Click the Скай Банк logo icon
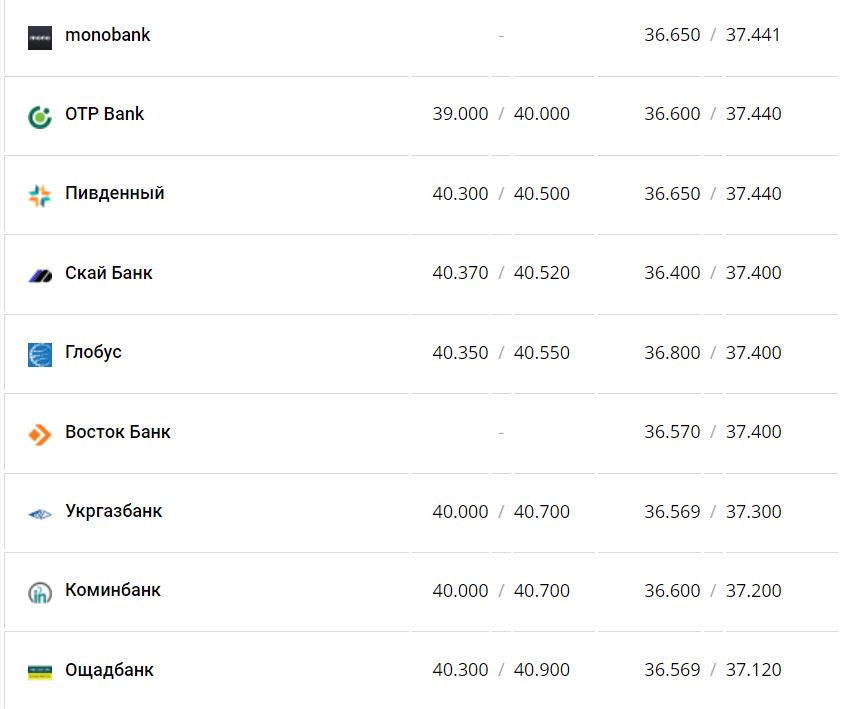The image size is (841, 709). [x=40, y=275]
